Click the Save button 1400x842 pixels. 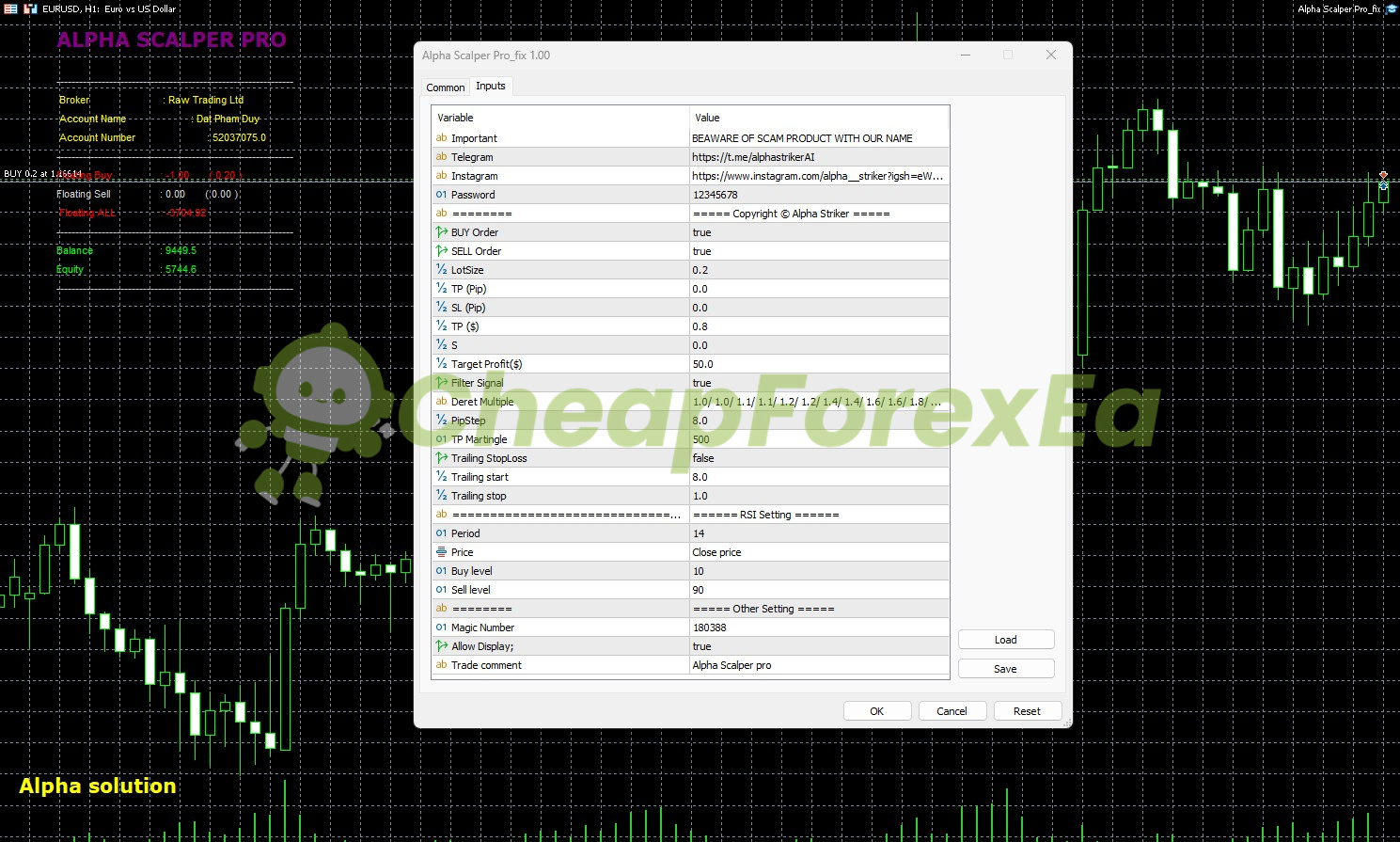tap(1006, 669)
